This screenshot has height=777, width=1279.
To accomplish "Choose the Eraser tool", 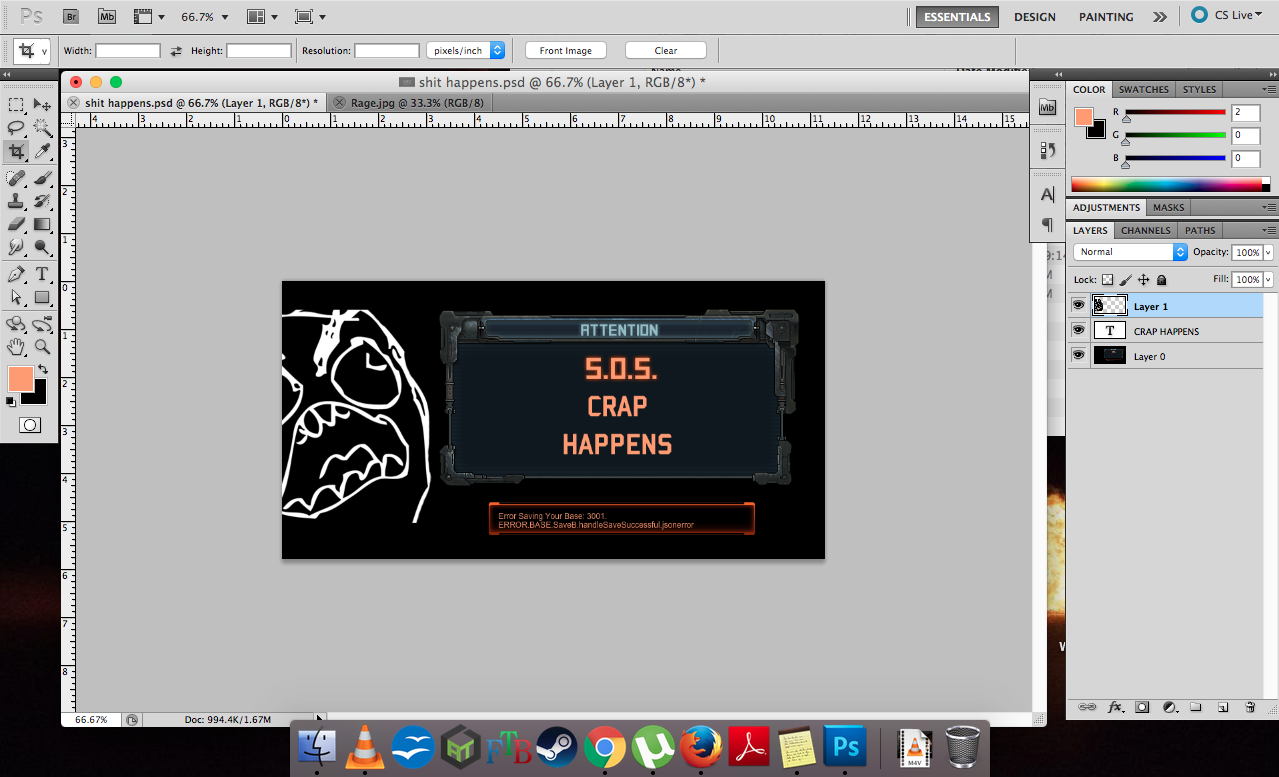I will [x=16, y=224].
